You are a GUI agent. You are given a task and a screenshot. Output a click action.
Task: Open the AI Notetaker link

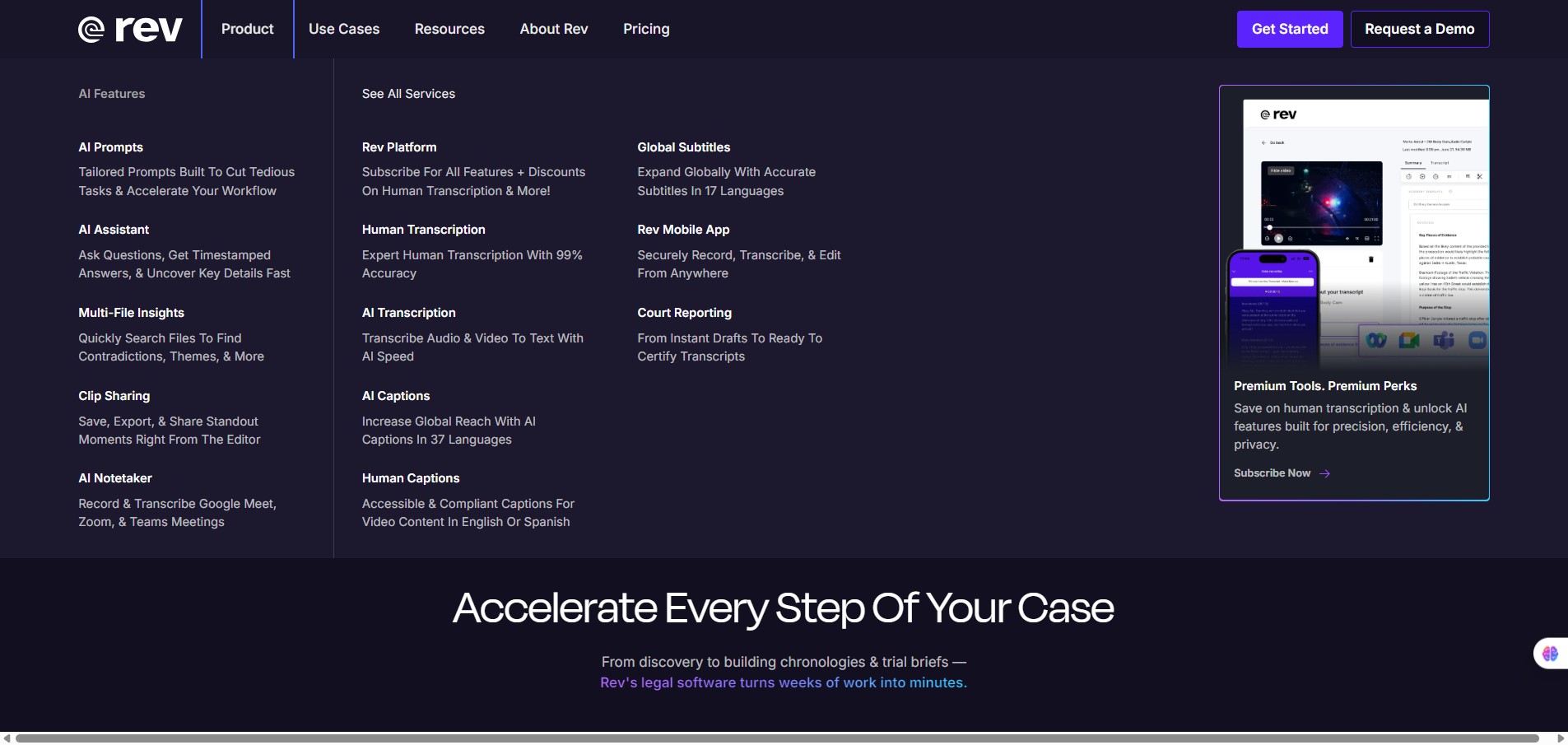click(115, 478)
